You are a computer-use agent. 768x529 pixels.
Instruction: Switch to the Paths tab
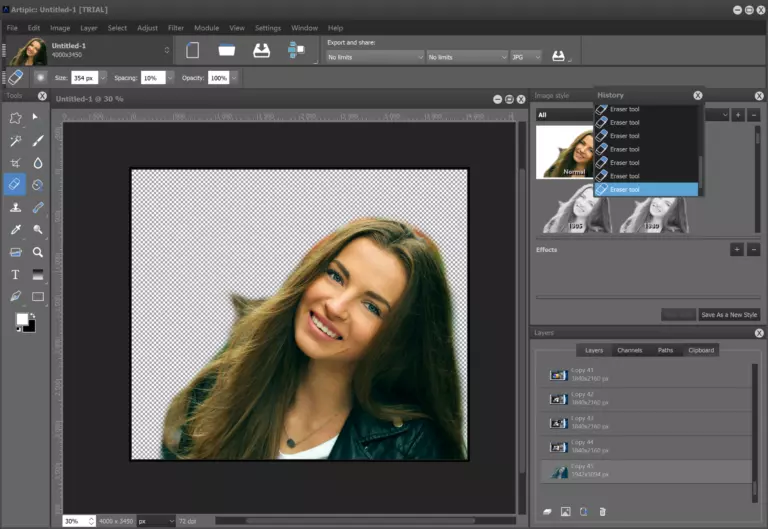(665, 350)
